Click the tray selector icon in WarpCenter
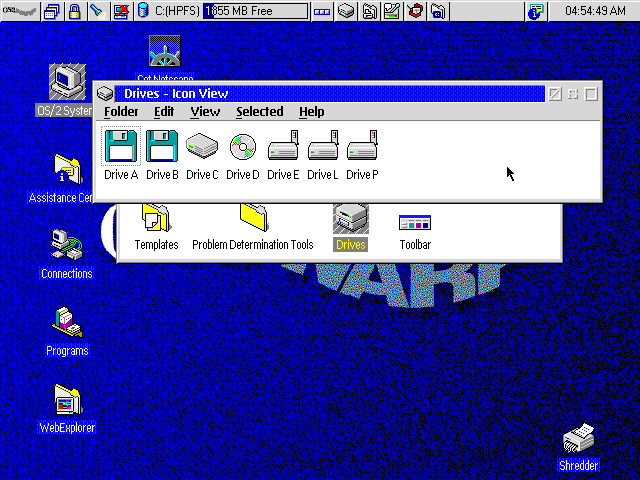The image size is (640, 480). coord(322,11)
